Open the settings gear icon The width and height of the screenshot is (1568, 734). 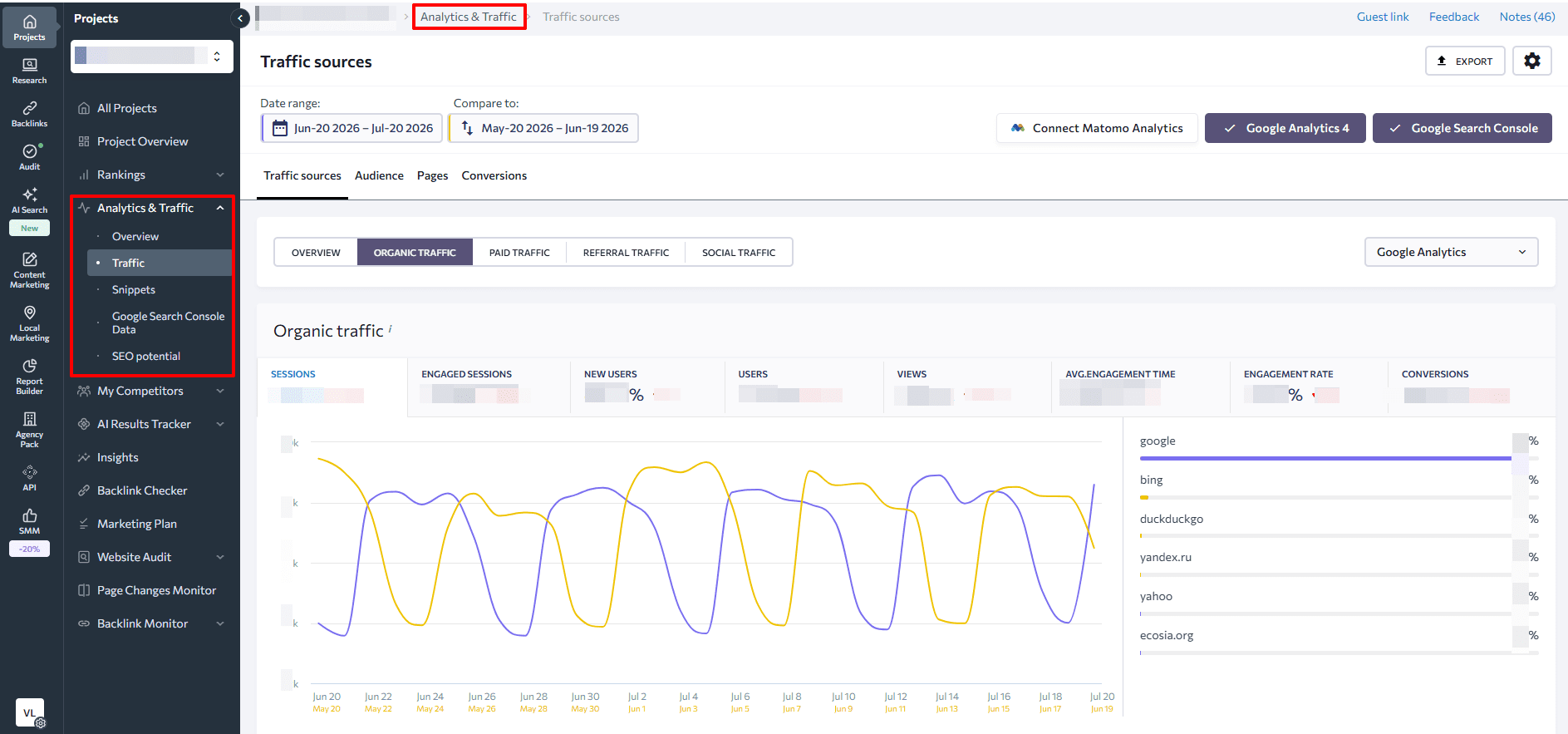point(1532,61)
